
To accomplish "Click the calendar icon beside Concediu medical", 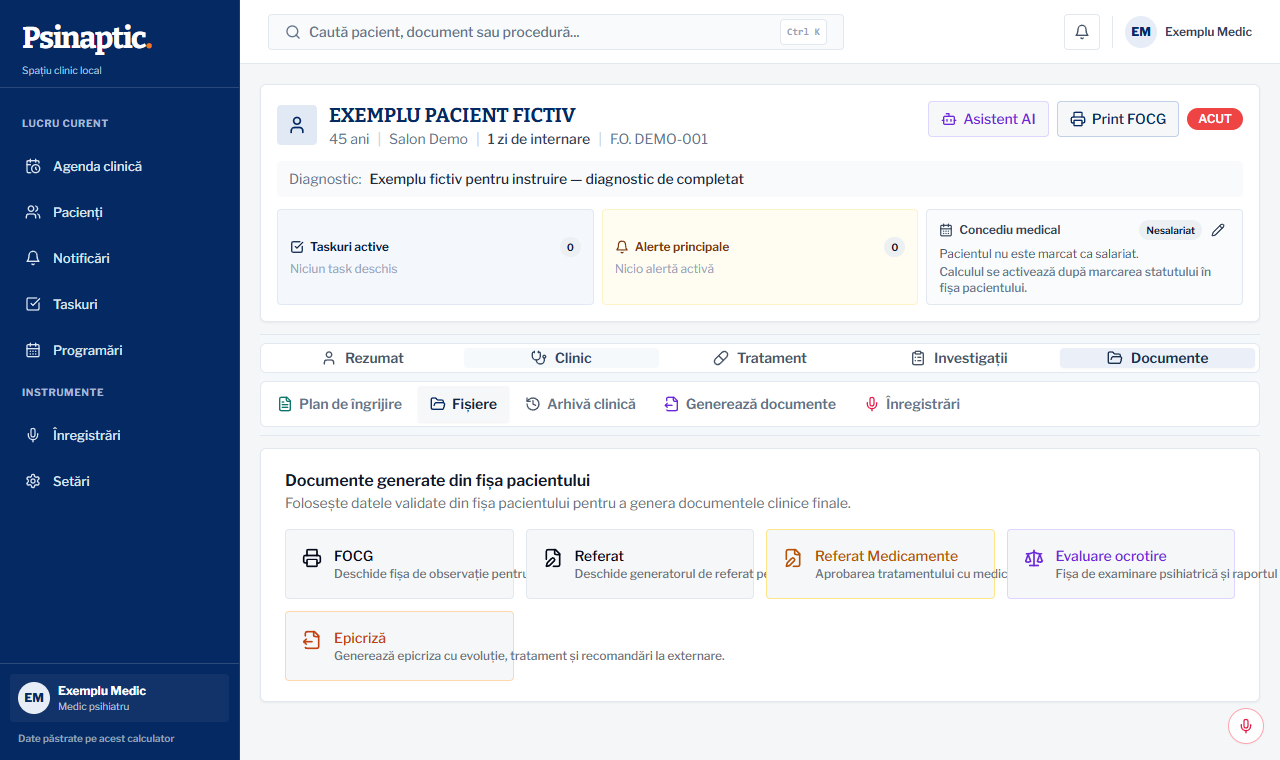I will point(946,230).
